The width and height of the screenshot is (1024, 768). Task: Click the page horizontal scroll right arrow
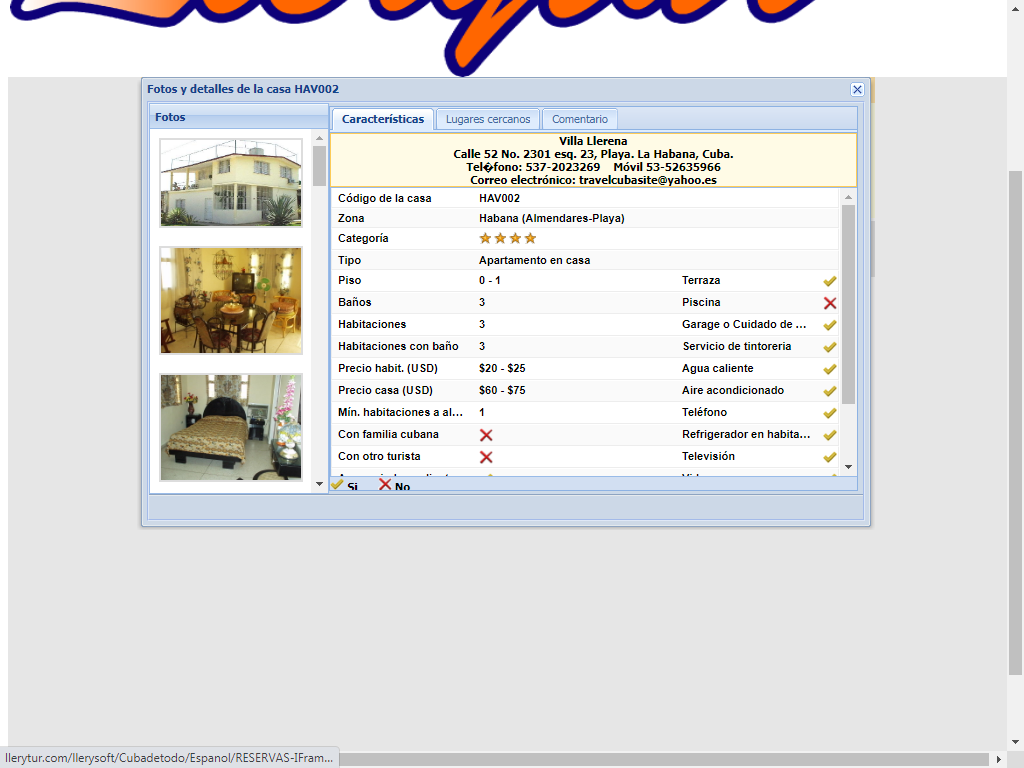999,760
